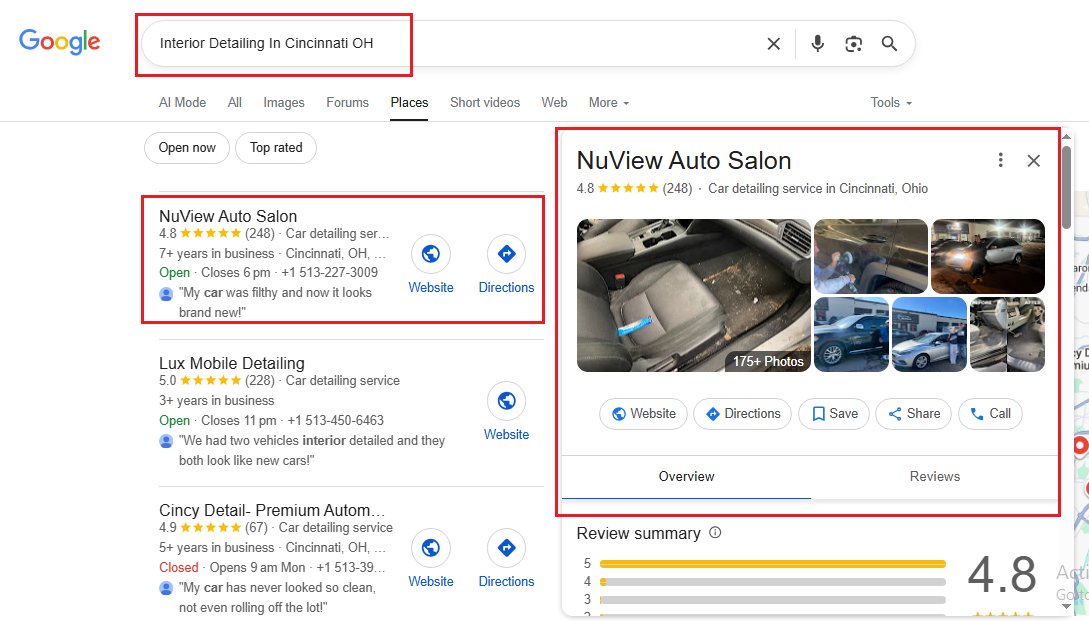This screenshot has height=621, width=1089.
Task: Click the Save button in panel
Action: (x=834, y=414)
